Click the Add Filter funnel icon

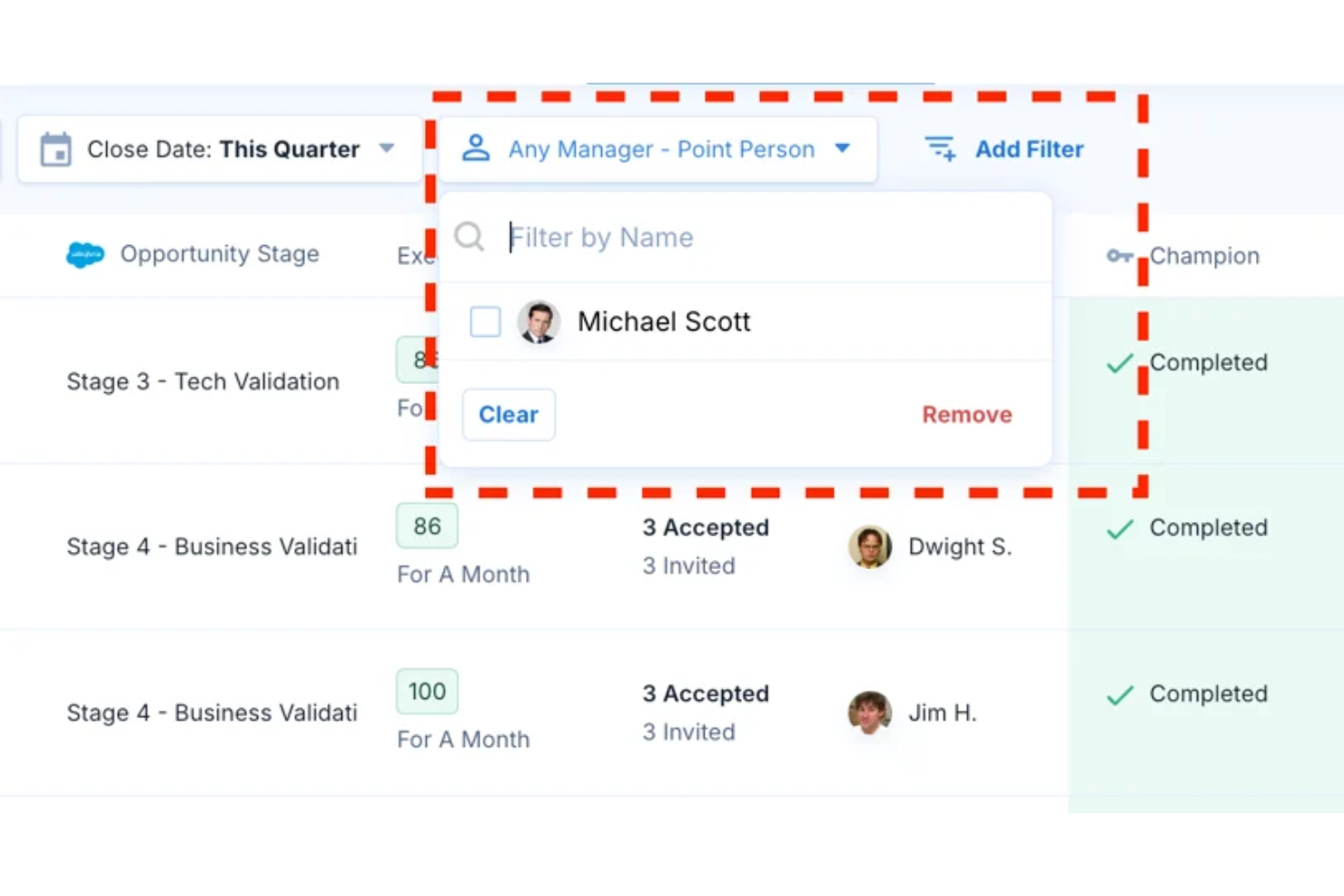940,148
